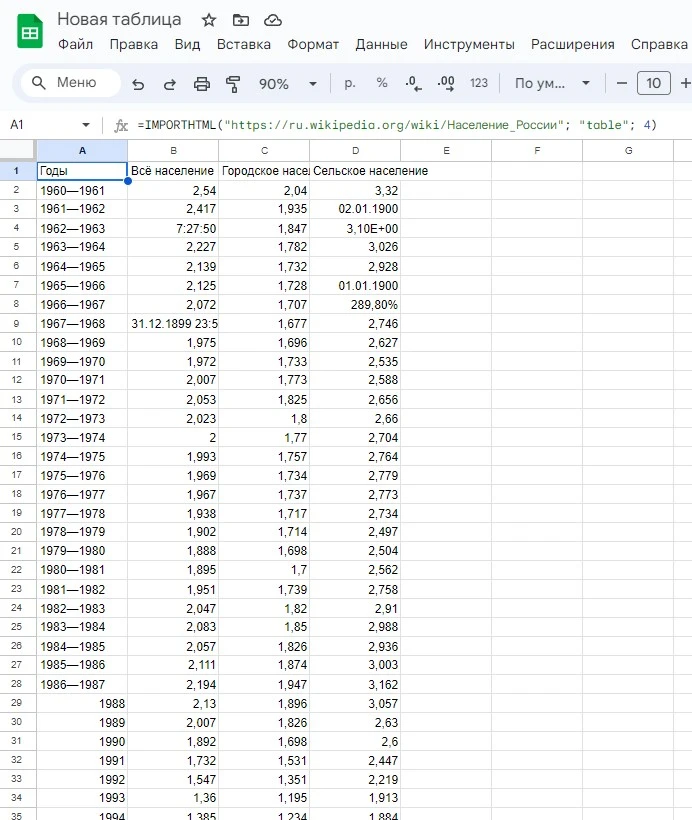Decrease font size with minus button
692x820 pixels.
click(x=622, y=84)
